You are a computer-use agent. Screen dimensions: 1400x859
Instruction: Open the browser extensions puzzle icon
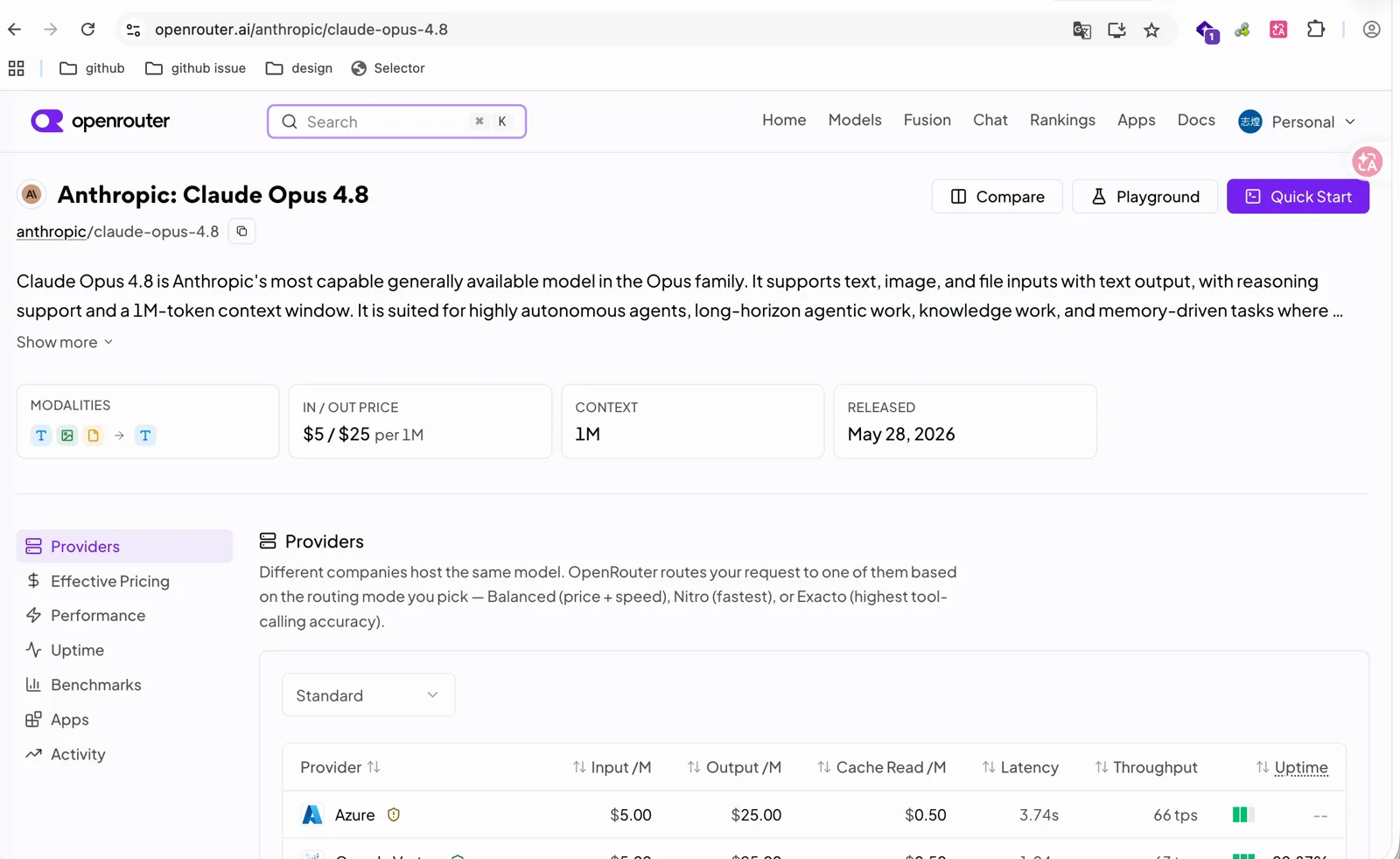coord(1316,30)
